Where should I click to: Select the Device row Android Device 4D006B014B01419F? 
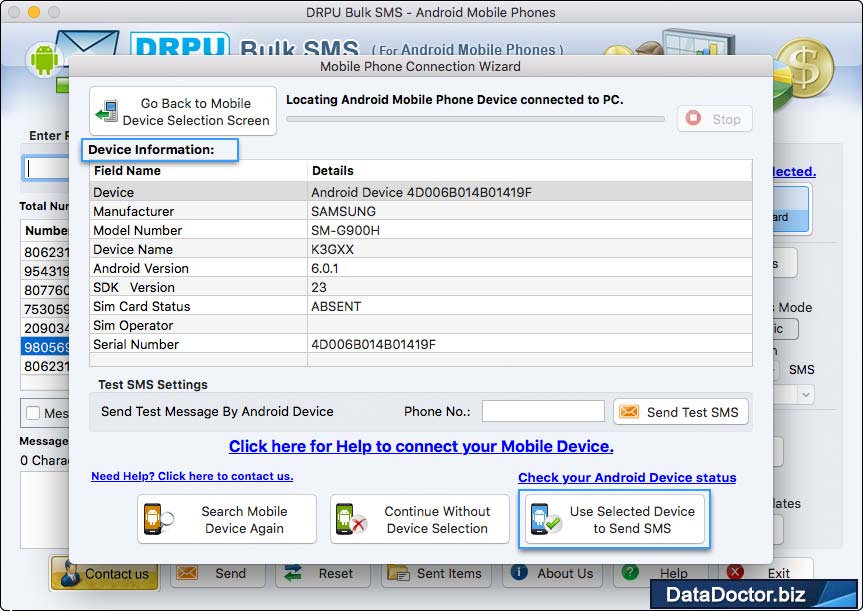[420, 192]
